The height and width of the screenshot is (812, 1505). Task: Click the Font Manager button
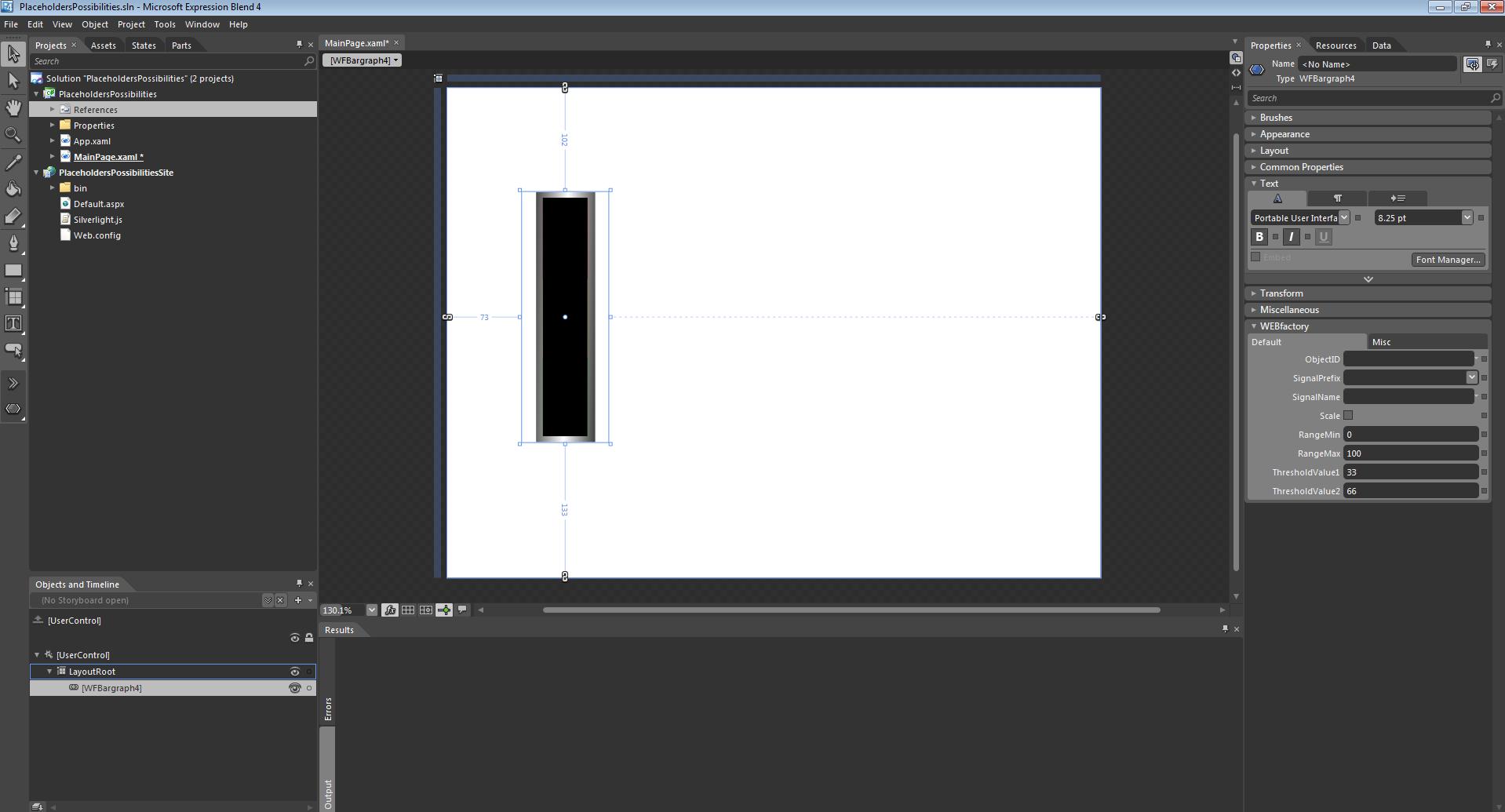1448,260
